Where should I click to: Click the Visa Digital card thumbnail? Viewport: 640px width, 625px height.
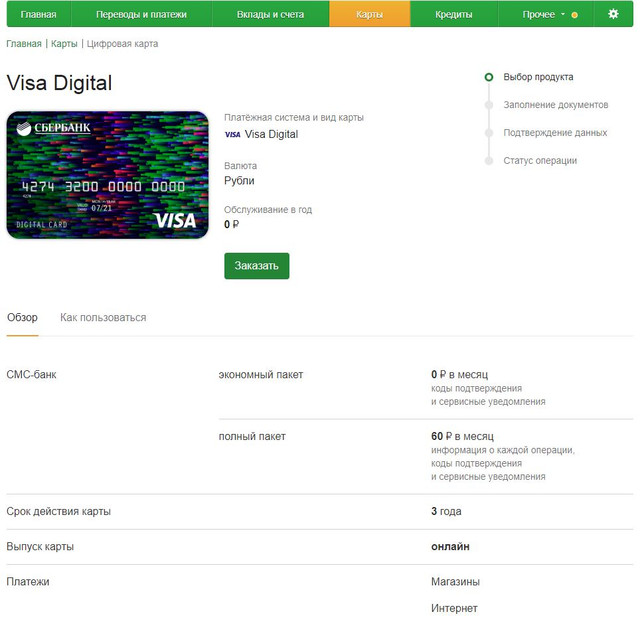107,175
